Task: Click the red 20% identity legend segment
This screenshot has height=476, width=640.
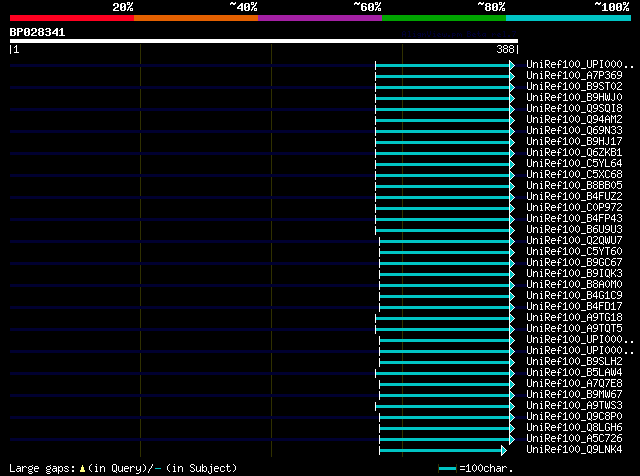Action: 72,18
